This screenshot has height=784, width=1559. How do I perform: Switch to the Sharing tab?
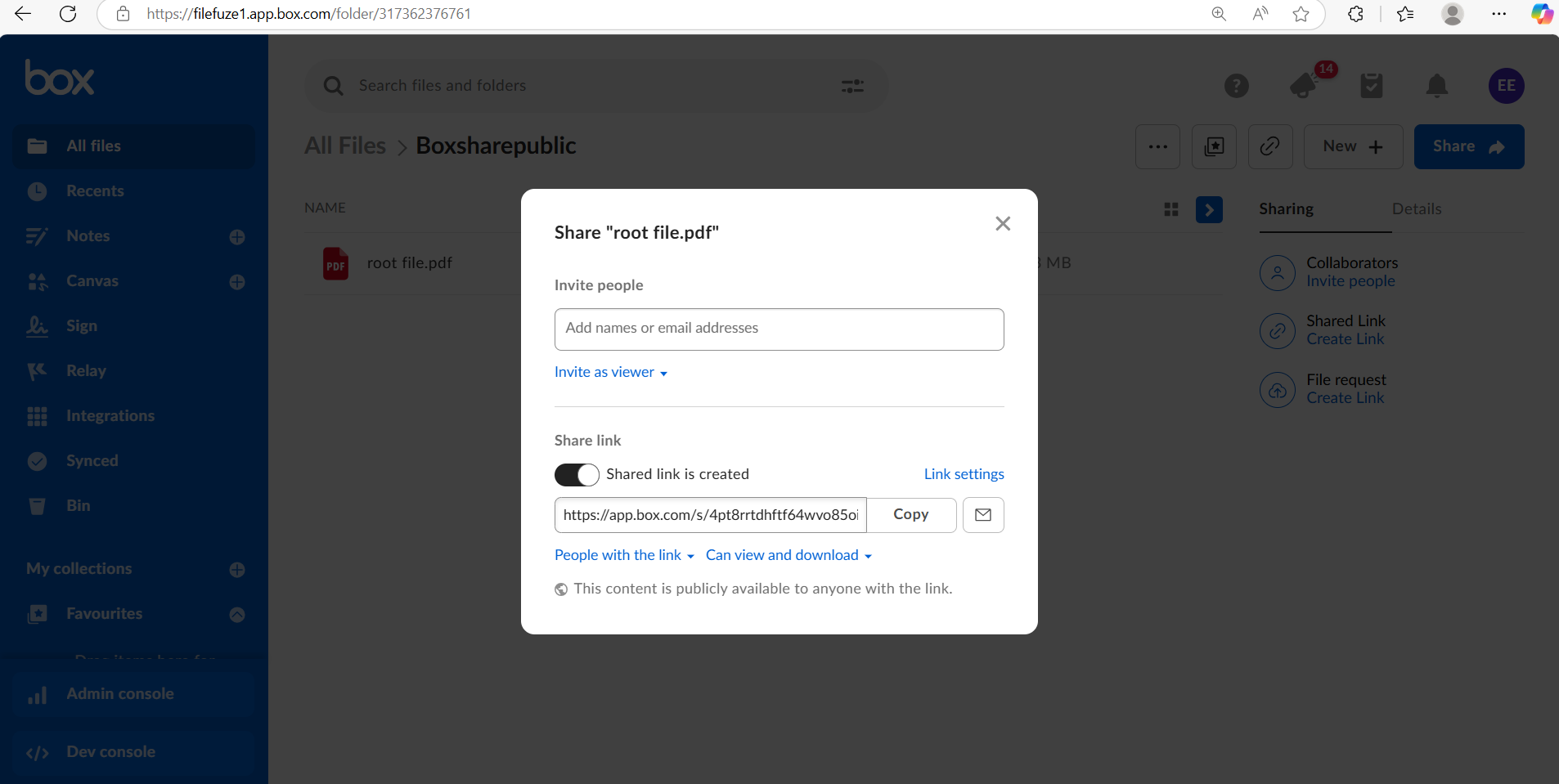(1286, 209)
